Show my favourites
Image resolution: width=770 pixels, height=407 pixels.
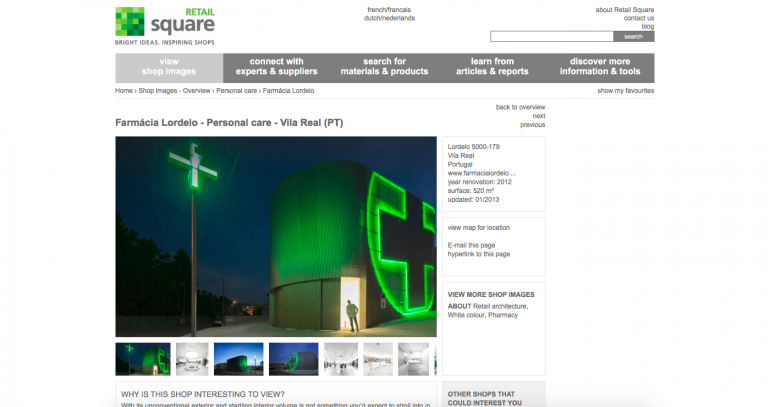pyautogui.click(x=626, y=91)
